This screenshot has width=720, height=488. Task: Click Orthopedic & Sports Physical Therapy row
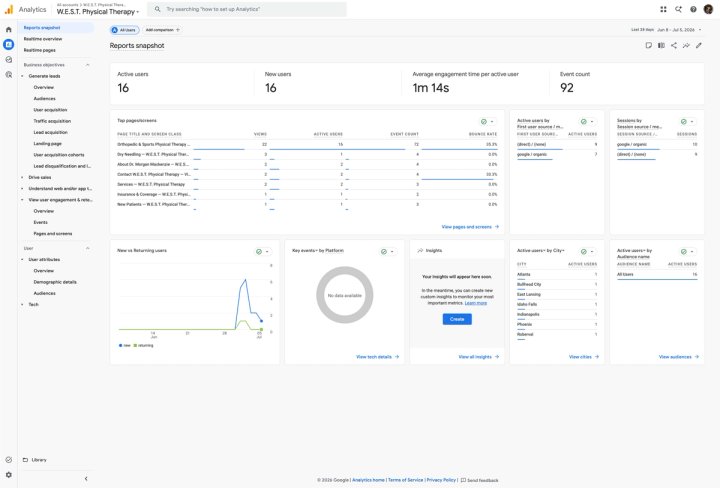(x=307, y=144)
